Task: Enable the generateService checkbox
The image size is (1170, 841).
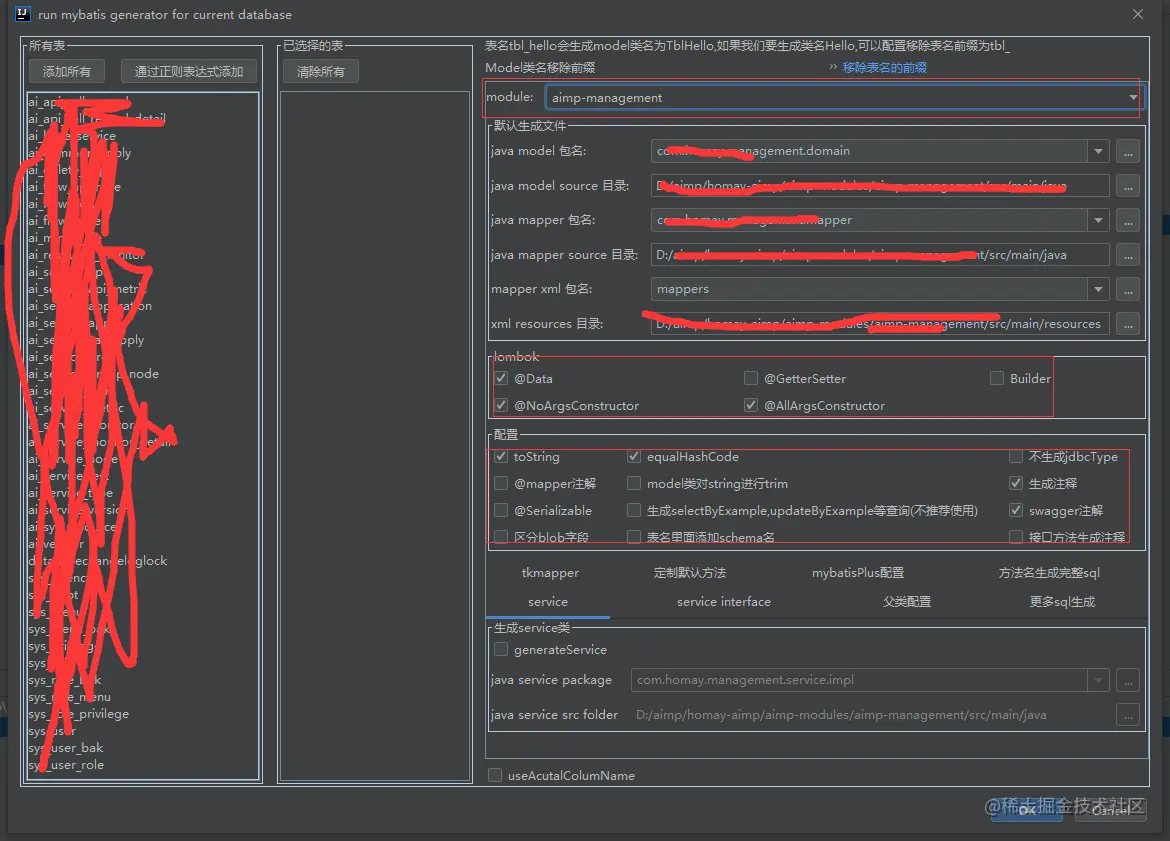Action: pos(501,649)
